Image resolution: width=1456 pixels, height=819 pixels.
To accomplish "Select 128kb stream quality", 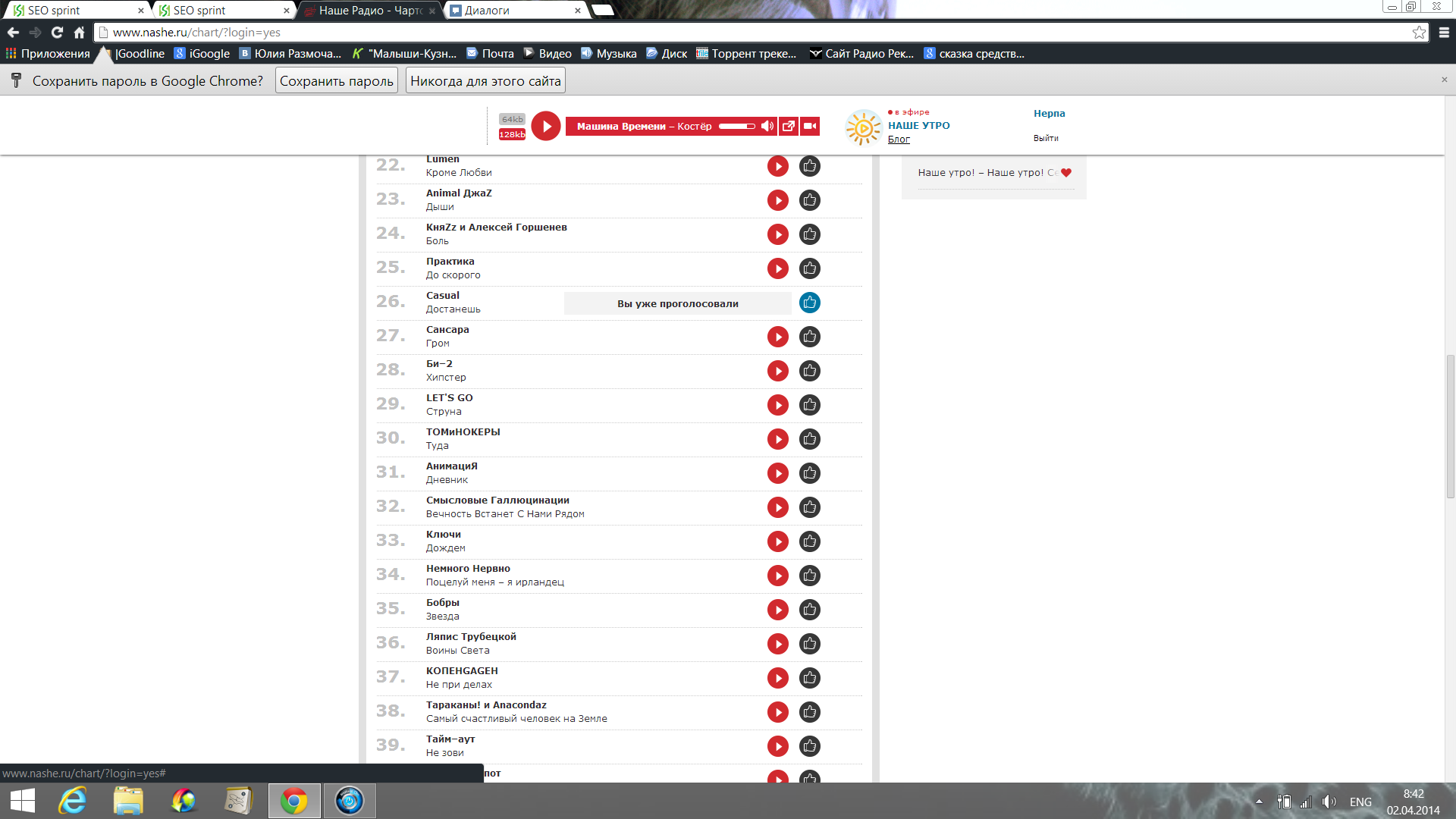I will click(x=512, y=134).
